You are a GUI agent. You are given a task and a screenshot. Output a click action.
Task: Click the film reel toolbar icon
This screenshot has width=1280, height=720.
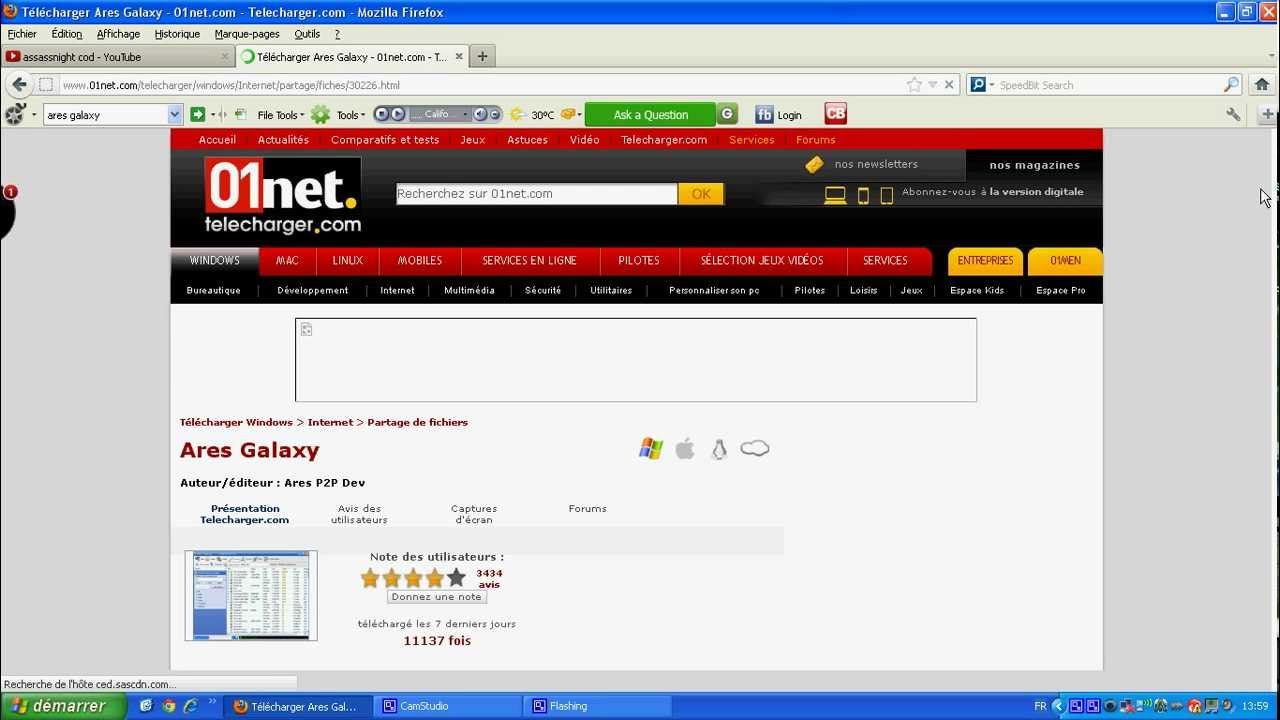[x=14, y=115]
